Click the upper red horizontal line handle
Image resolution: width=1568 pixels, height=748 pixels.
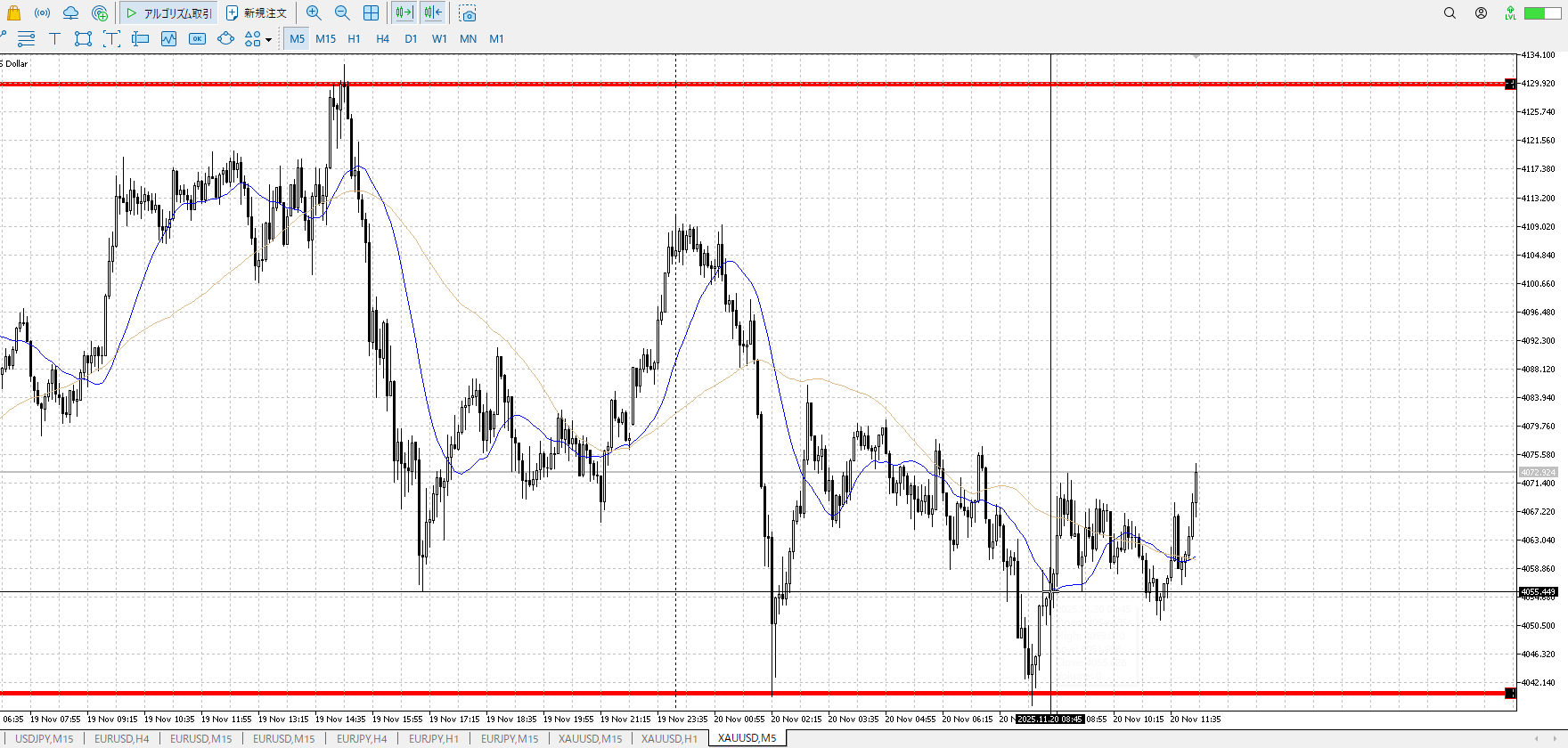pos(1510,84)
